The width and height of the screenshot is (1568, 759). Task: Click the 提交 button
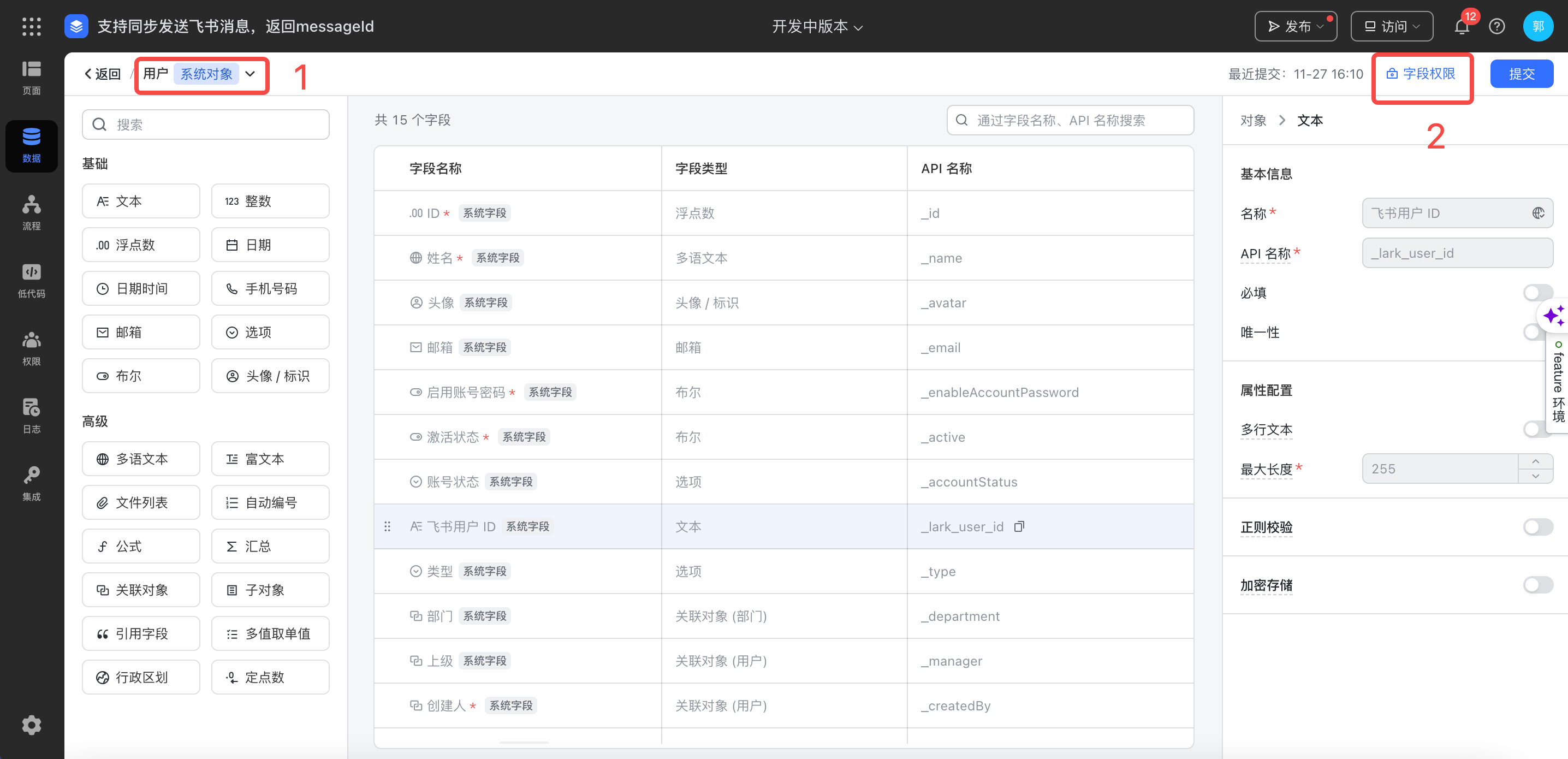click(1521, 74)
